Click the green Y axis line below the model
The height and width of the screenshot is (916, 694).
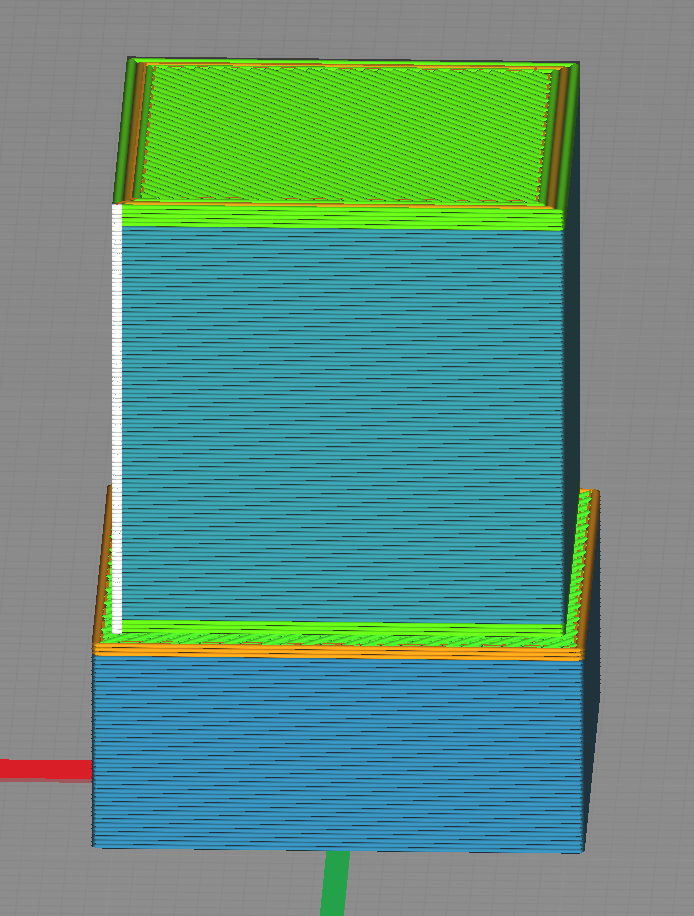point(335,883)
